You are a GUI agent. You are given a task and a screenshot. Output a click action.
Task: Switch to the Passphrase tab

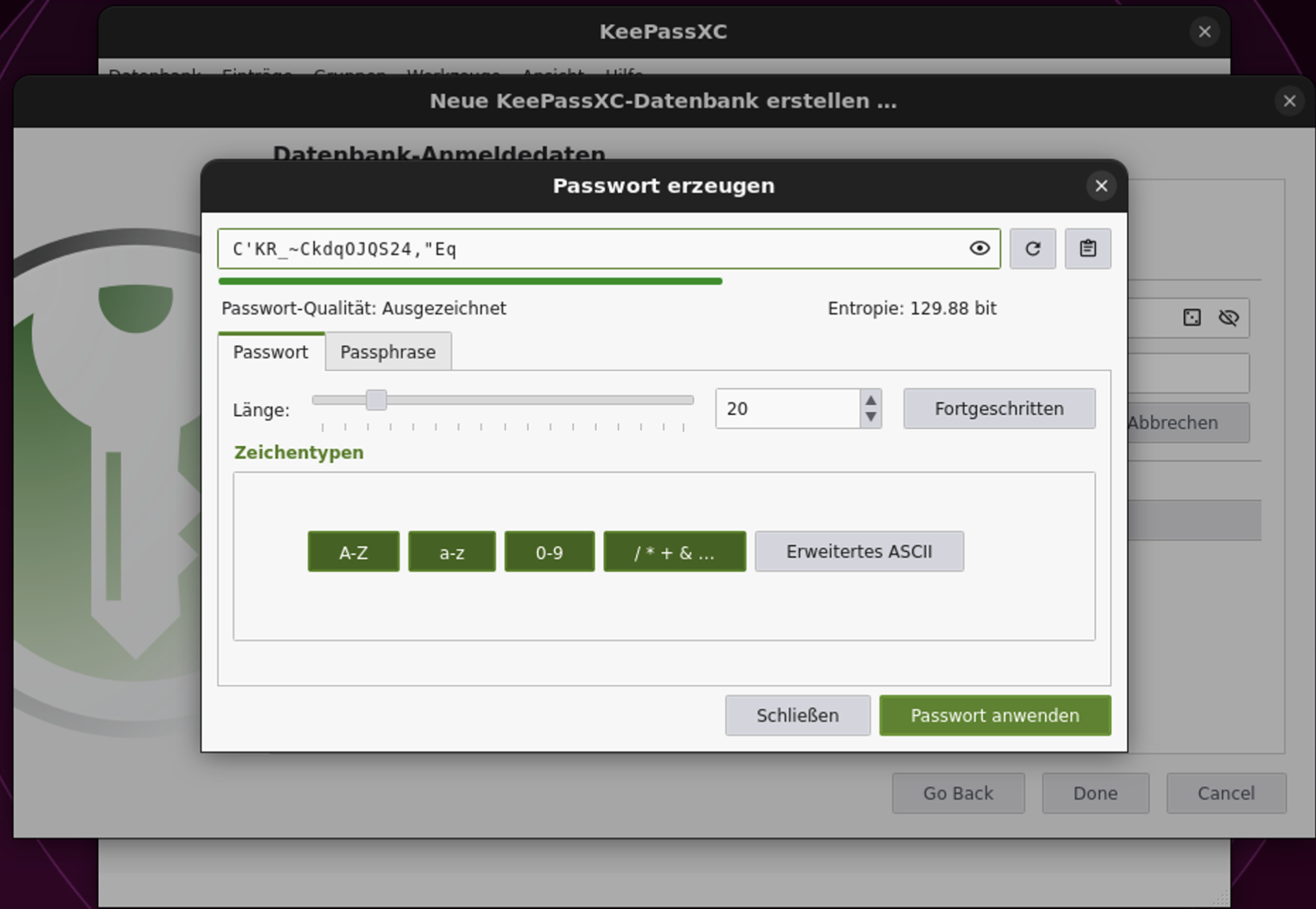tap(387, 352)
